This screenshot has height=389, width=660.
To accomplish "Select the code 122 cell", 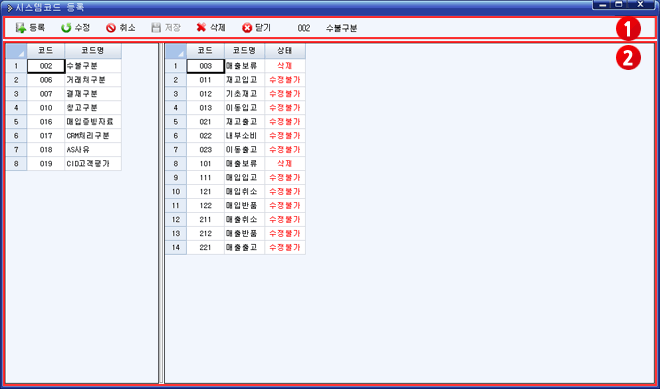I will click(x=205, y=205).
